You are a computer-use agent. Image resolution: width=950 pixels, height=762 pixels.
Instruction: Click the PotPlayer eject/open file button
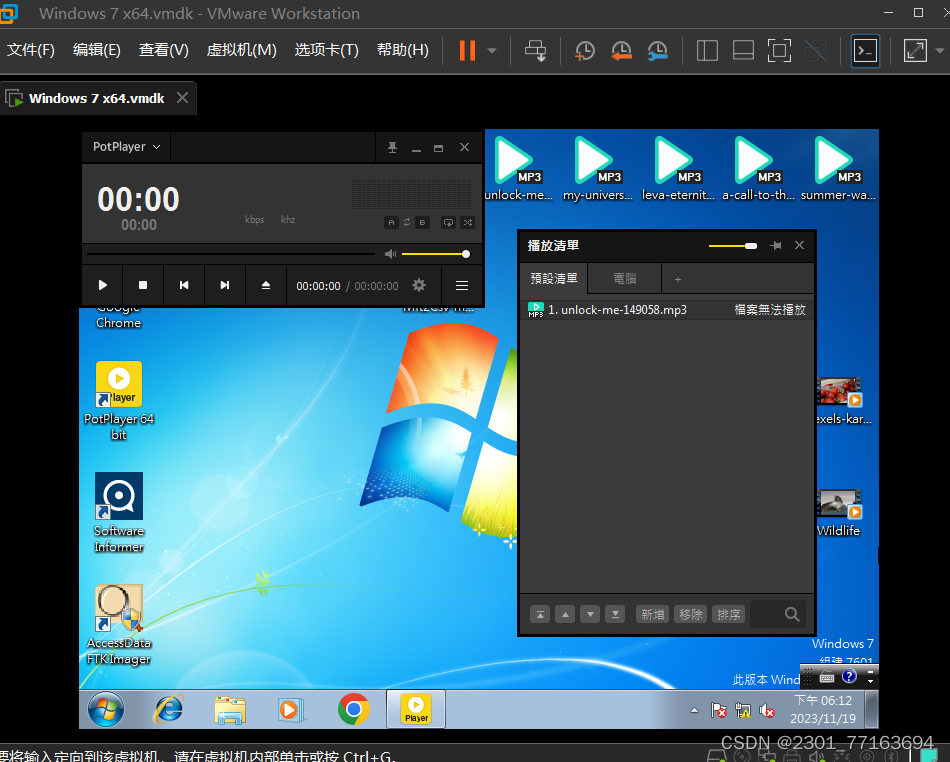(265, 285)
